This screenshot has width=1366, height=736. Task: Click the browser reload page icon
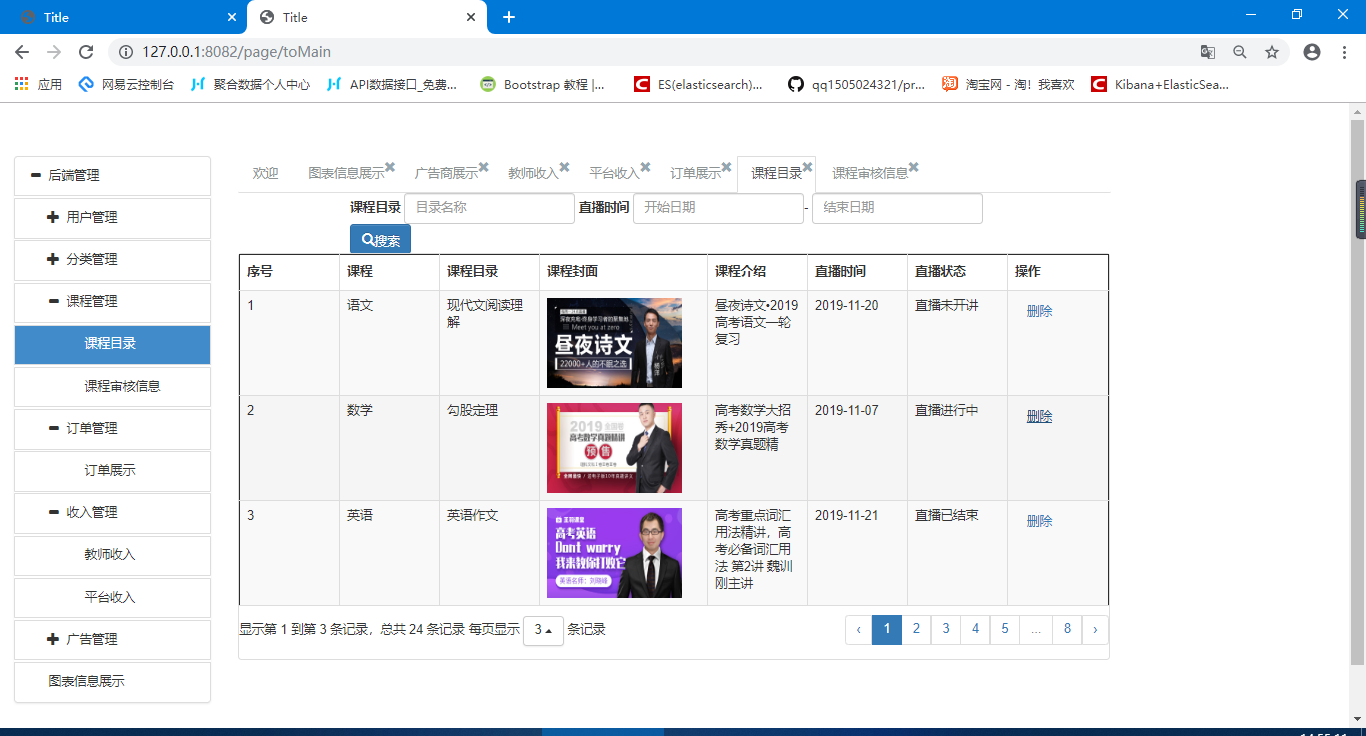[x=86, y=52]
